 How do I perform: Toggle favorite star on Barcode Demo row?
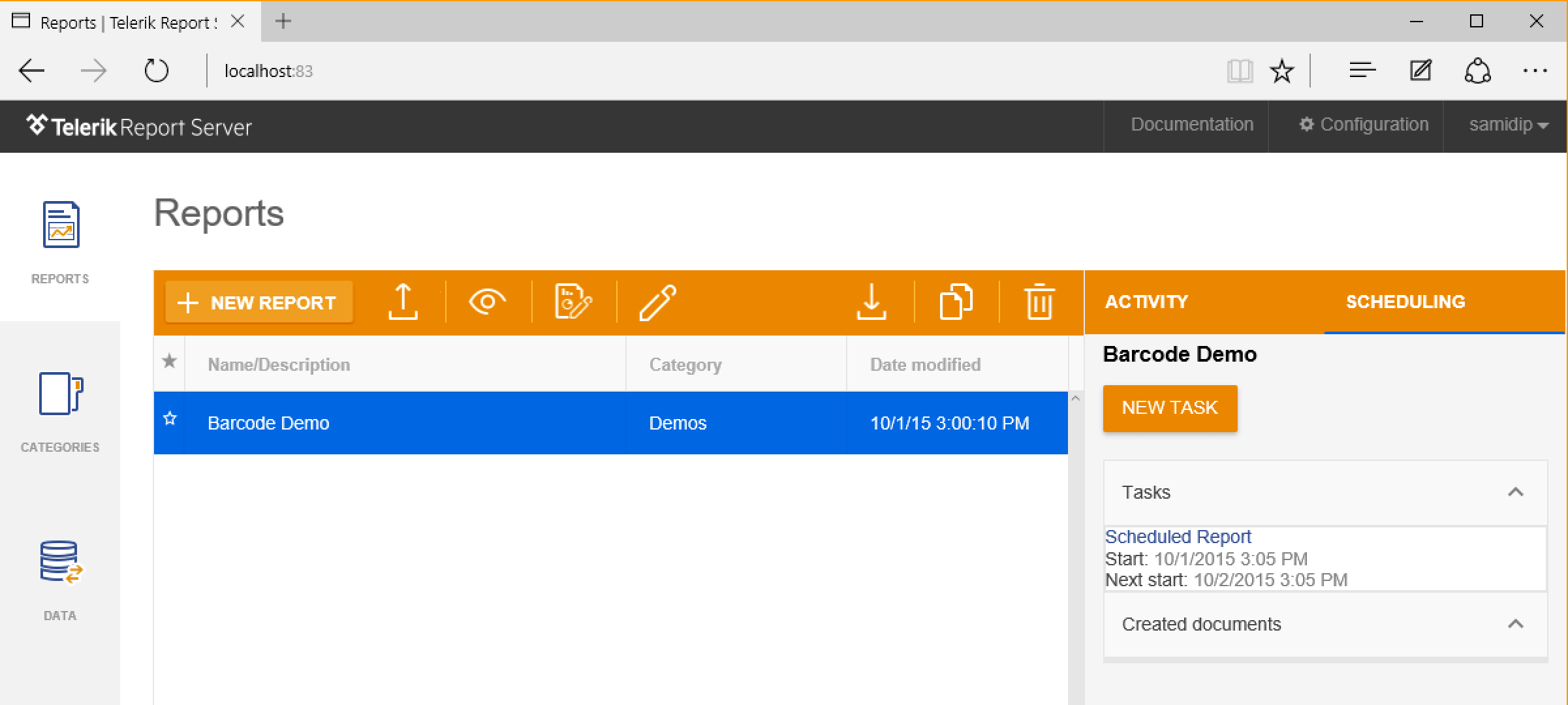tap(170, 419)
